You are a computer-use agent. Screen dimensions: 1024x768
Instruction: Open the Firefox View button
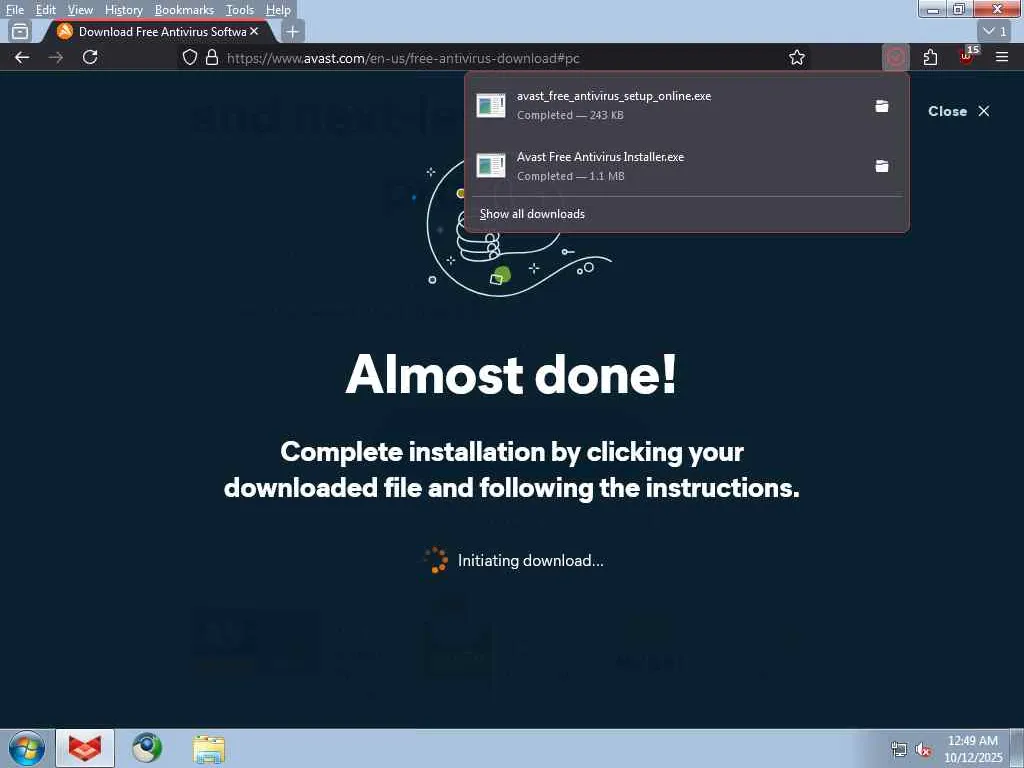pos(20,31)
